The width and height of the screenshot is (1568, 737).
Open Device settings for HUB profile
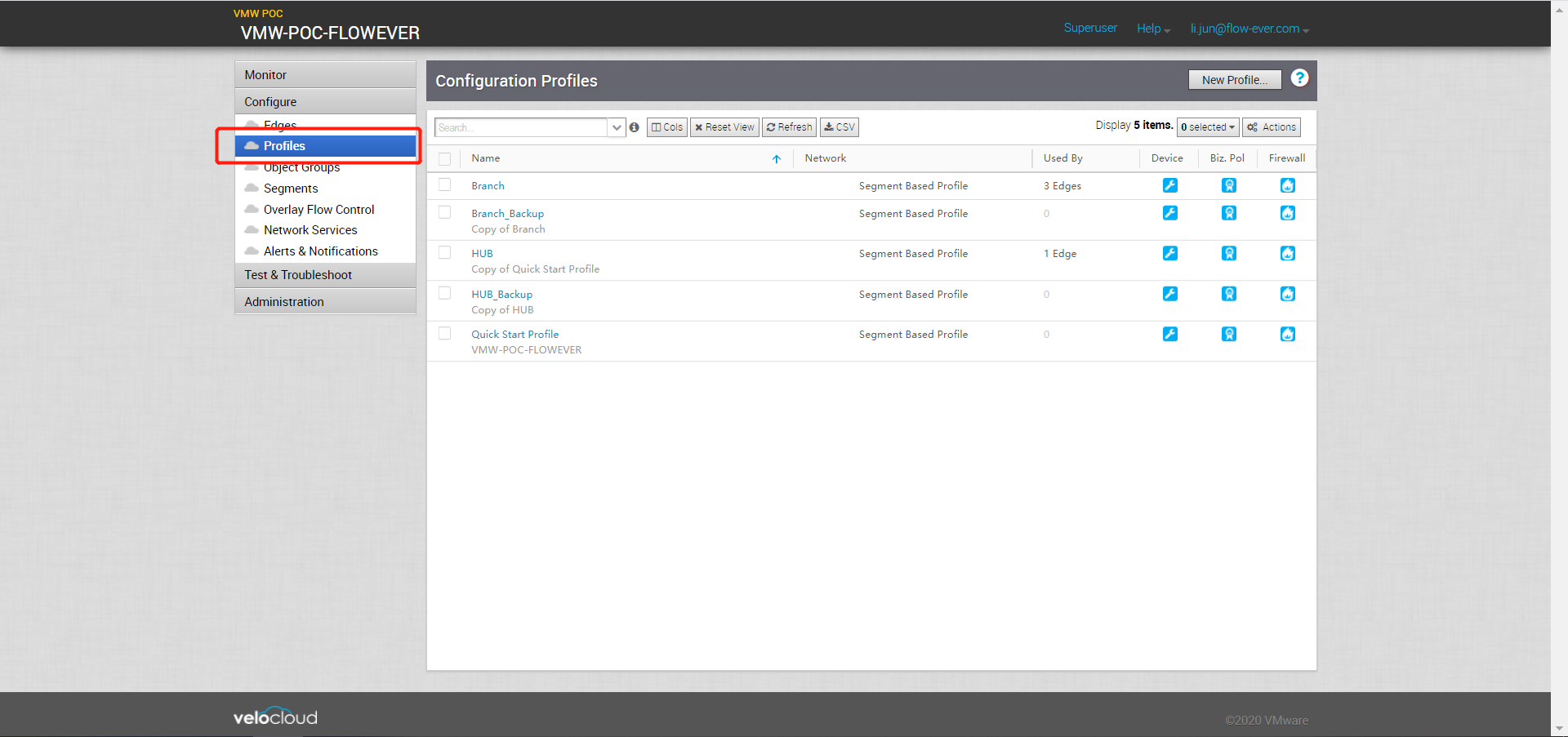tap(1169, 253)
